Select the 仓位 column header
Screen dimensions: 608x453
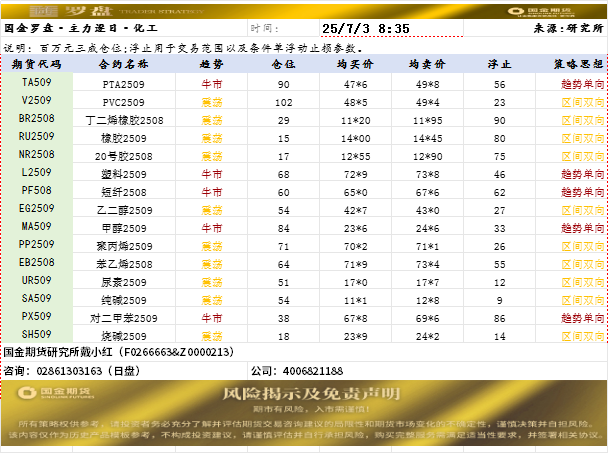[283, 64]
